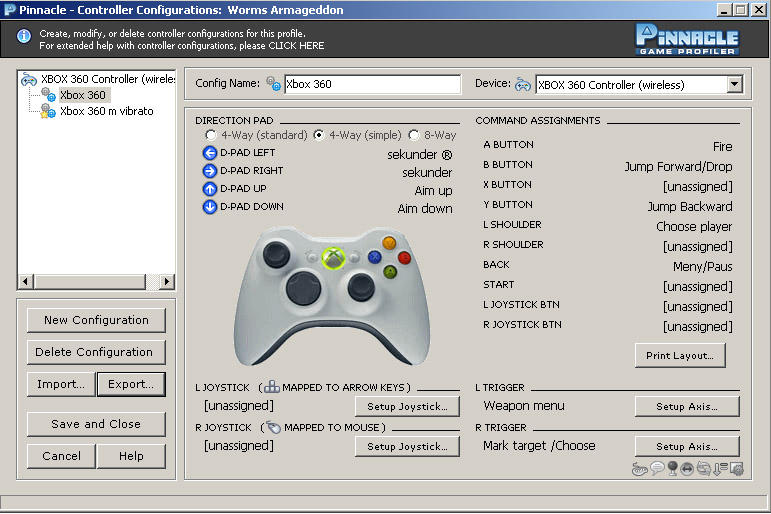The height and width of the screenshot is (514, 771).
Task: Click the Pinnacle Game Profiler logo
Action: point(687,39)
